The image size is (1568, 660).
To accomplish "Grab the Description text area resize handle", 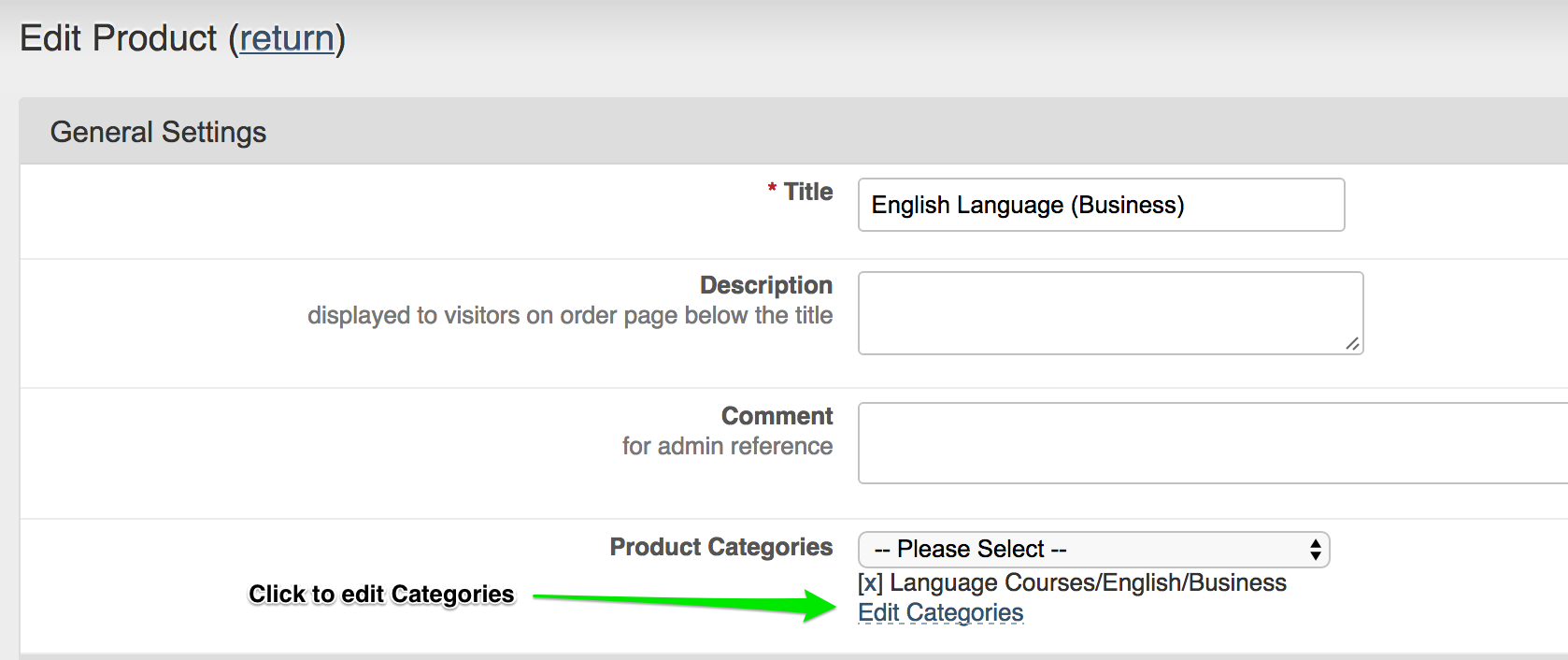I will tap(1351, 344).
